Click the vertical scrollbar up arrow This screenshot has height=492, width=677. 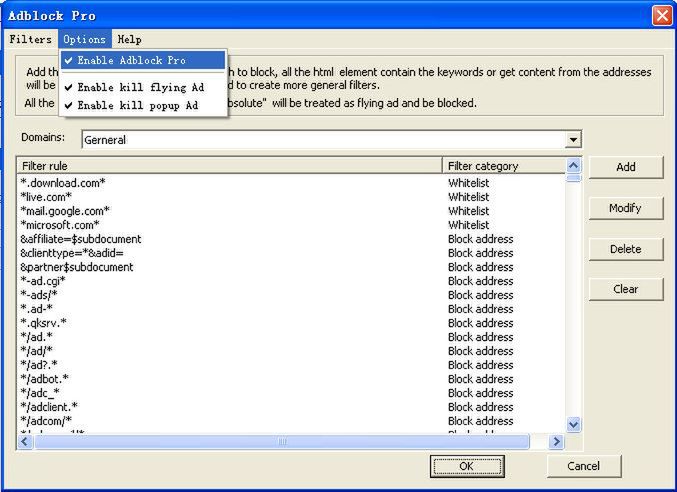[573, 165]
